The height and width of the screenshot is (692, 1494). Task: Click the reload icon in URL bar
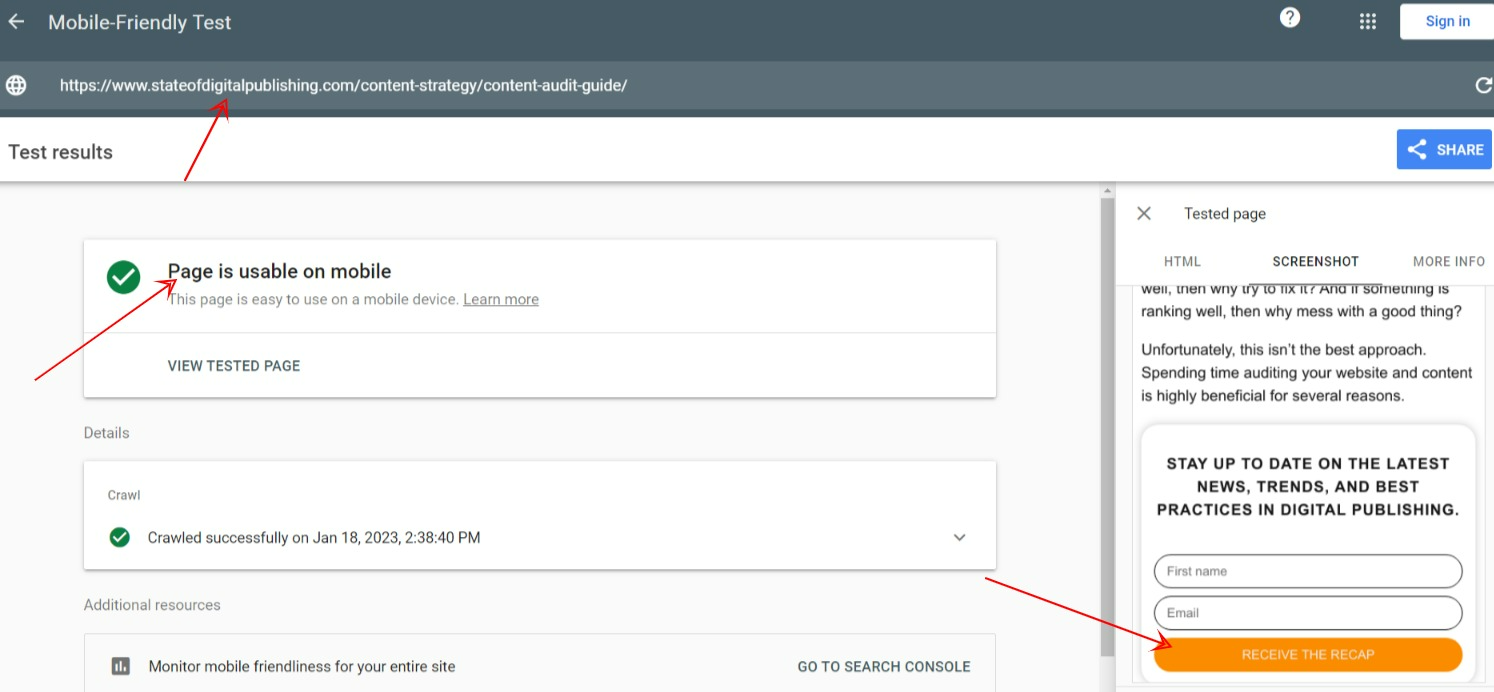[1483, 86]
